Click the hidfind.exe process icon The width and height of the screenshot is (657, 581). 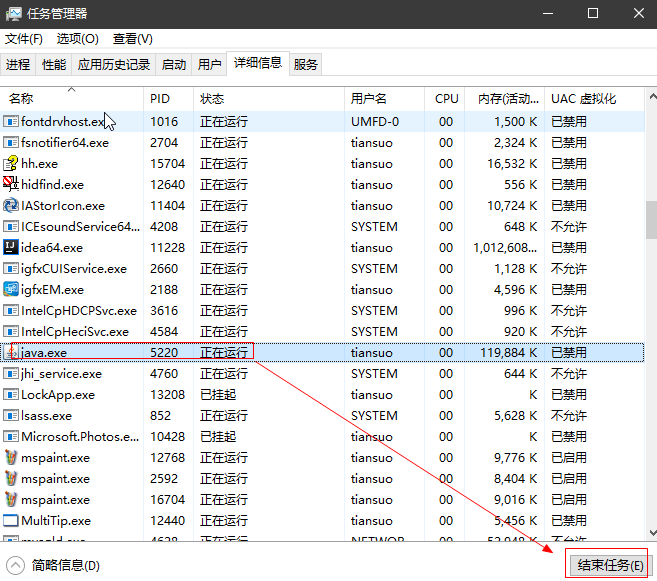click(11, 184)
